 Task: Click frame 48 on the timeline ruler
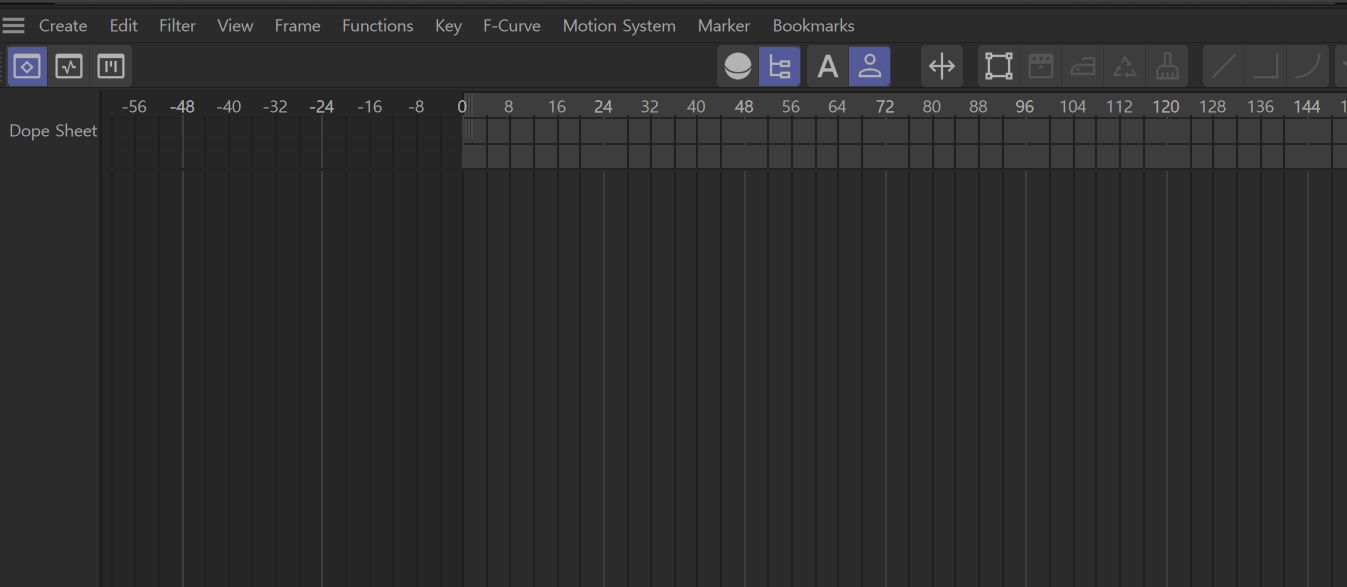pyautogui.click(x=744, y=106)
